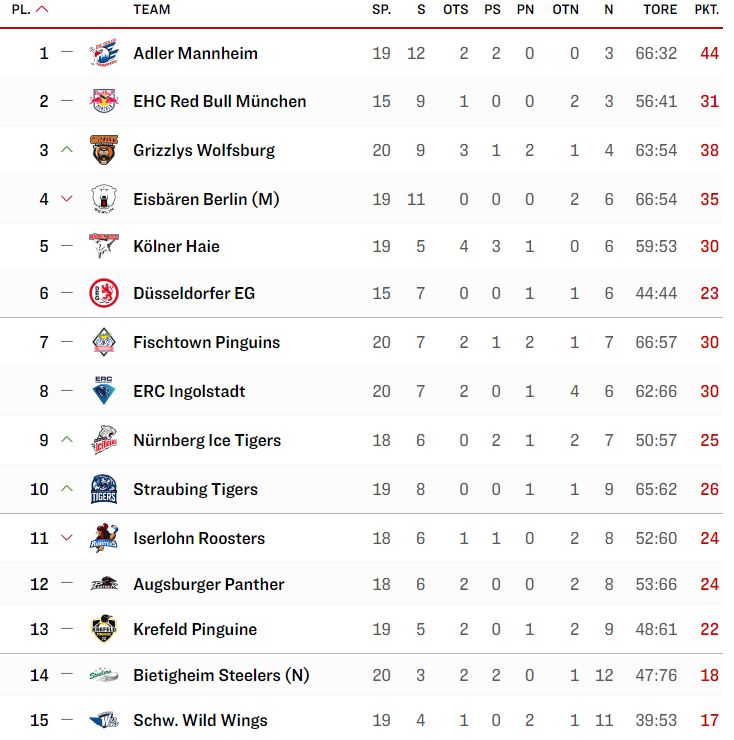Image resolution: width=734 pixels, height=740 pixels.
Task: Open Nürnberg Ice Tigers team page
Action: [x=207, y=440]
